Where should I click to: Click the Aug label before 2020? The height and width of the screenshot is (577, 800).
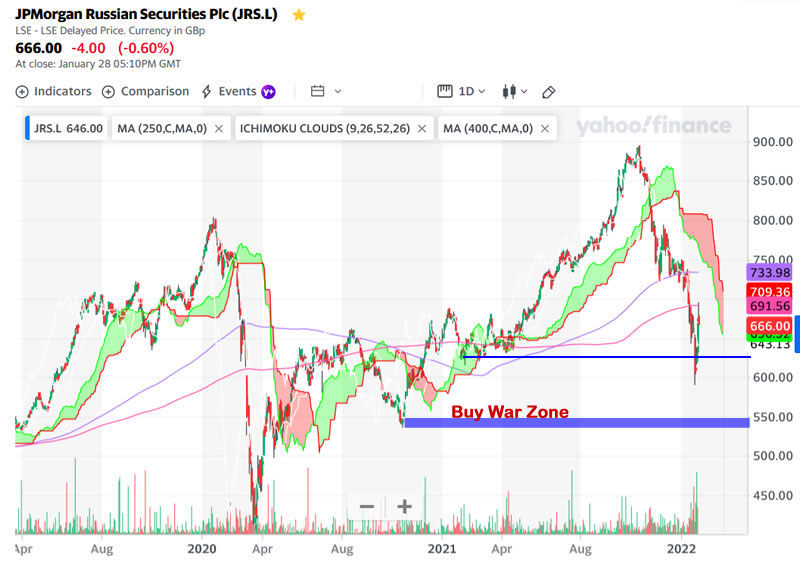102,549
